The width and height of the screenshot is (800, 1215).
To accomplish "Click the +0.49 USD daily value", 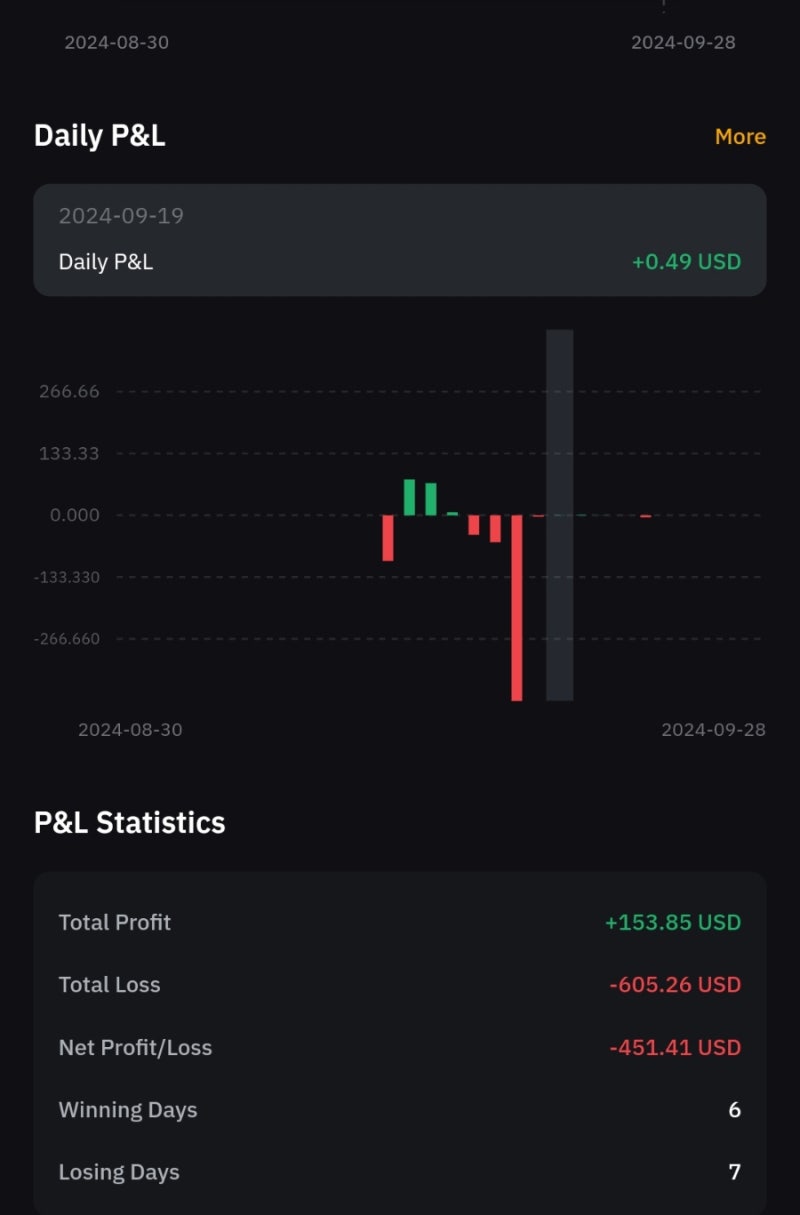I will pos(686,262).
